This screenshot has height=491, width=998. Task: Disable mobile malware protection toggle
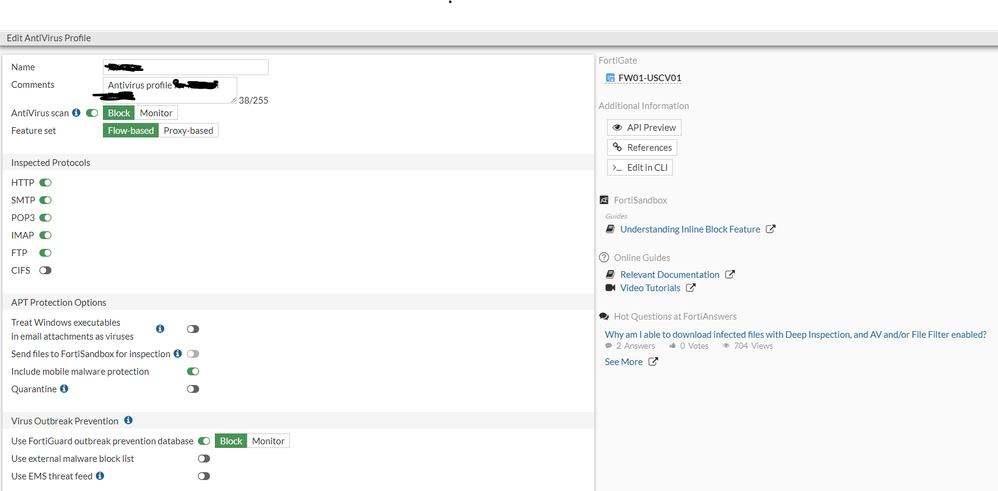click(x=193, y=371)
